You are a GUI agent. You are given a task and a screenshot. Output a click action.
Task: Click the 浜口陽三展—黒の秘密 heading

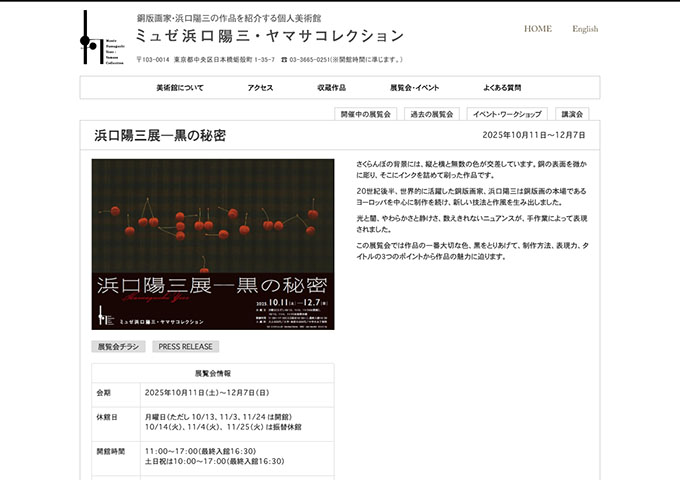160,135
